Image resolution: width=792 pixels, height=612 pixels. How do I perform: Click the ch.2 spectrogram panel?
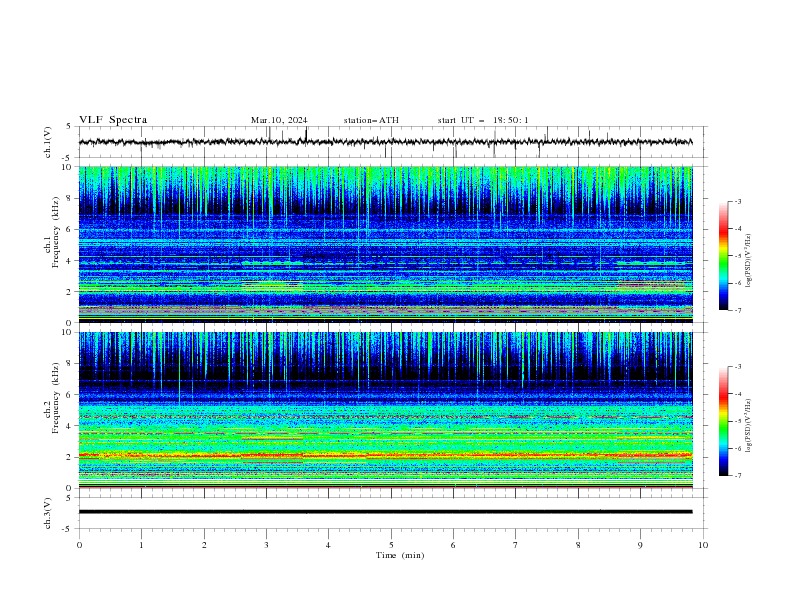[386, 410]
